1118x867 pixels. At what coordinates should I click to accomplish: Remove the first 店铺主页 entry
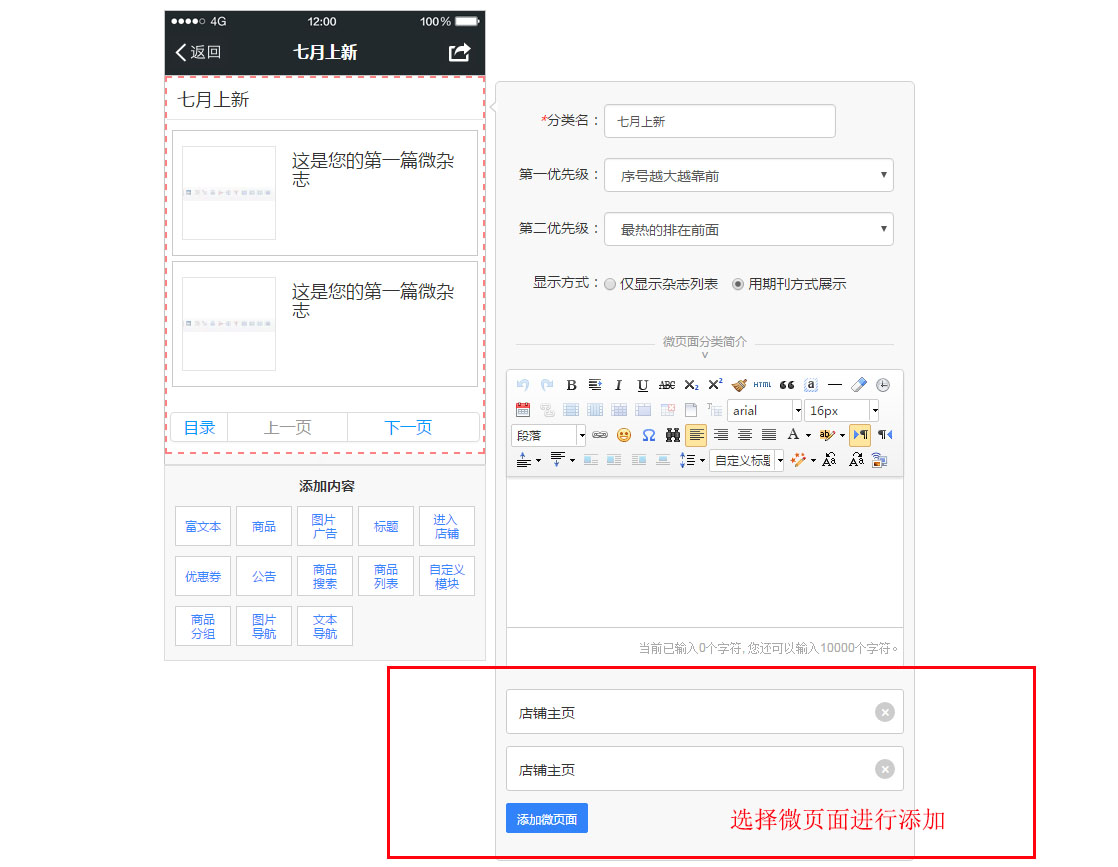(884, 712)
